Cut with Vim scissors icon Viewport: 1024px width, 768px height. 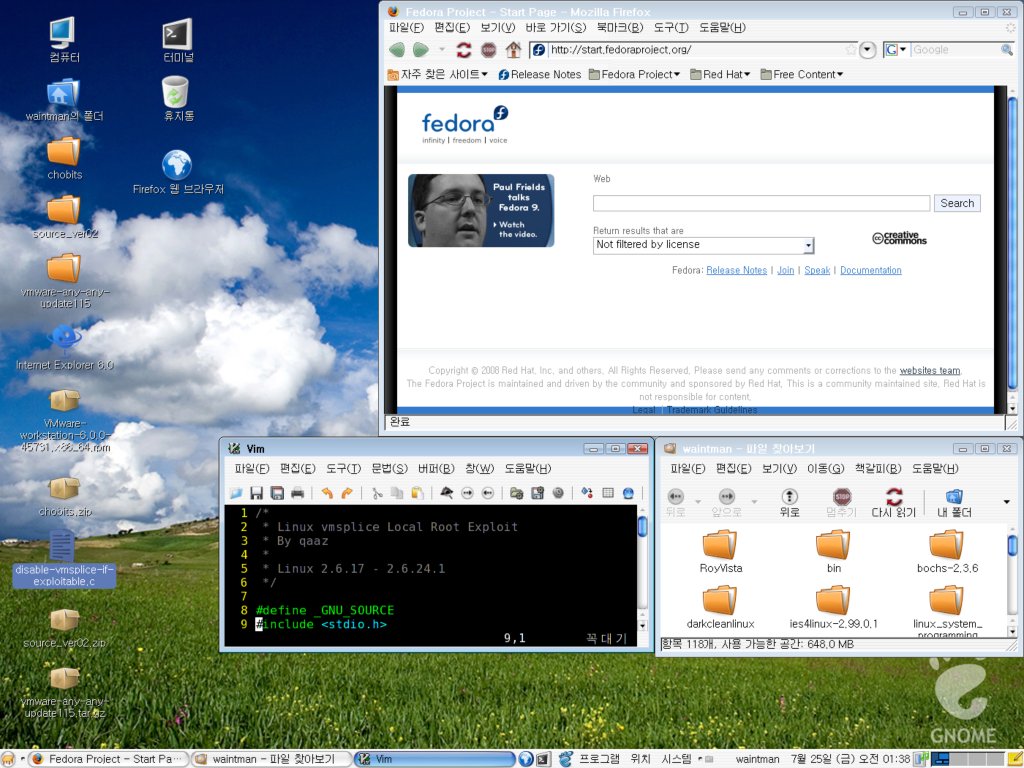pos(377,493)
